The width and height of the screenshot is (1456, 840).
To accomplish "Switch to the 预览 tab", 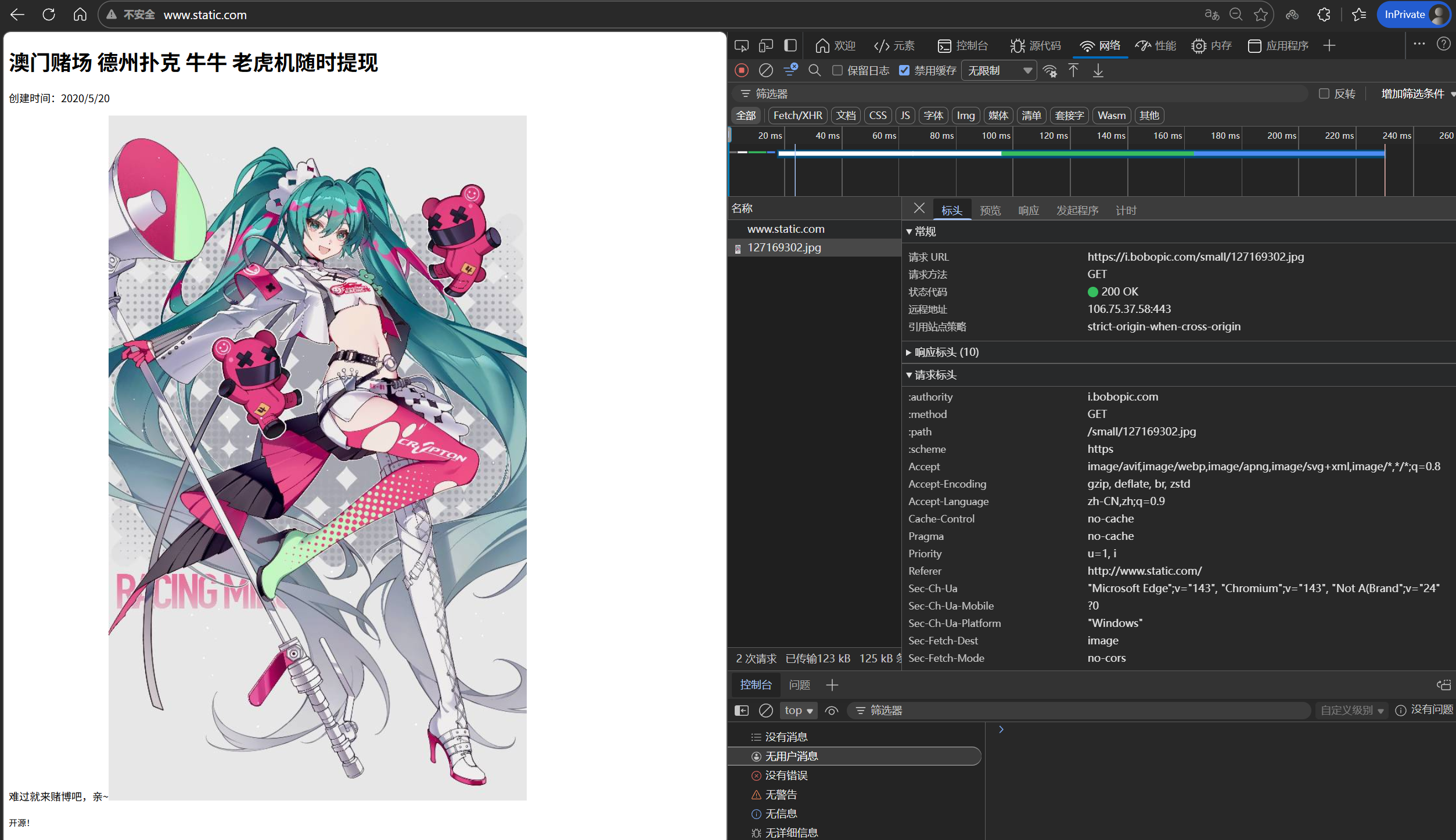I will (x=990, y=211).
